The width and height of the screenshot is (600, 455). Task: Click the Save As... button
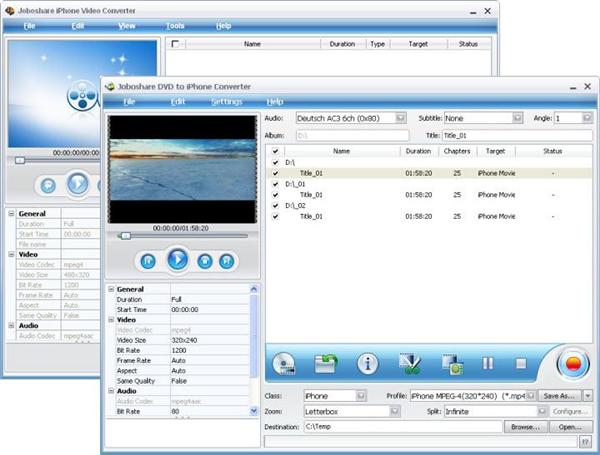pos(557,396)
